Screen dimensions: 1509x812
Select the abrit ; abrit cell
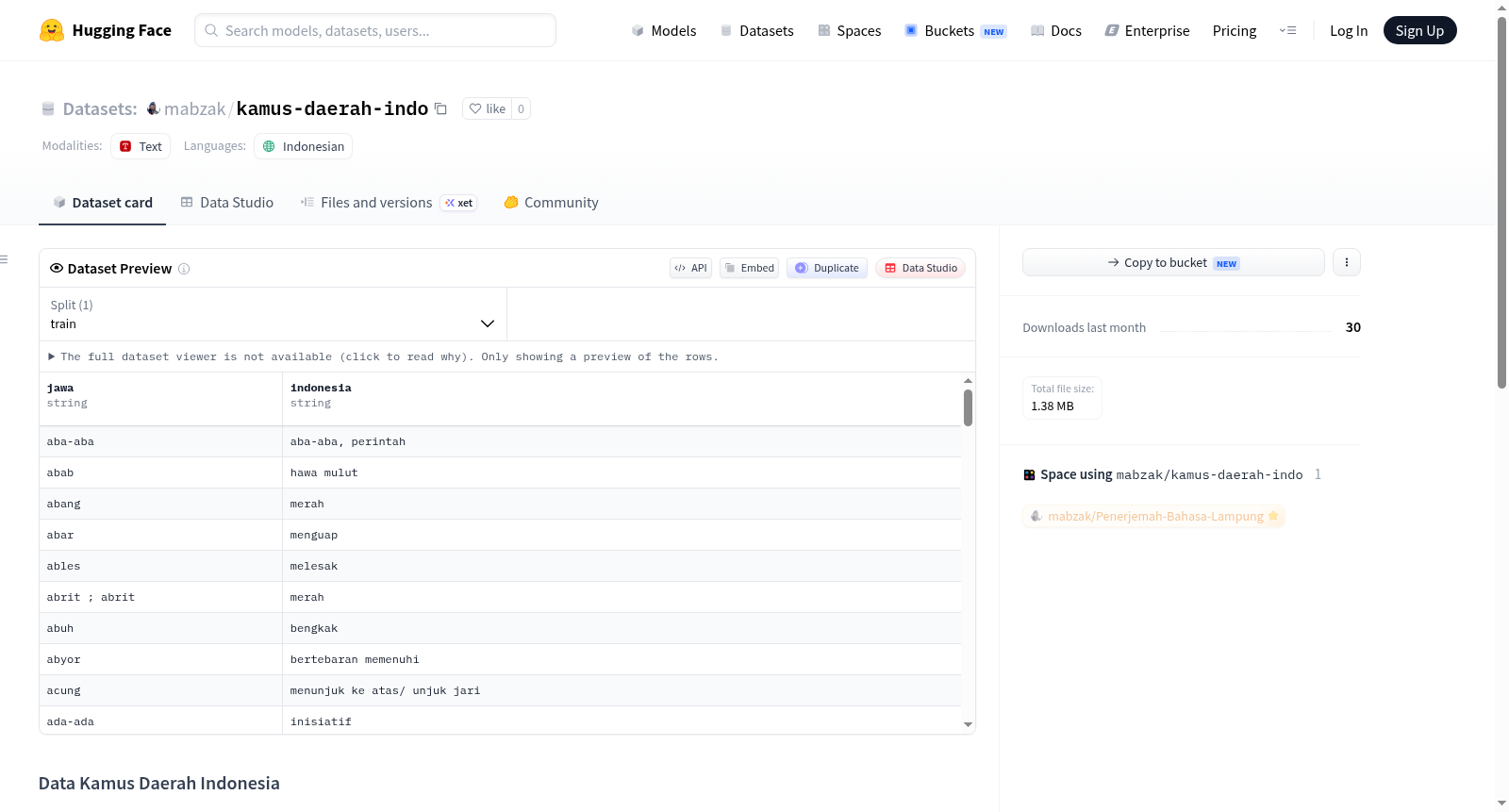click(160, 597)
